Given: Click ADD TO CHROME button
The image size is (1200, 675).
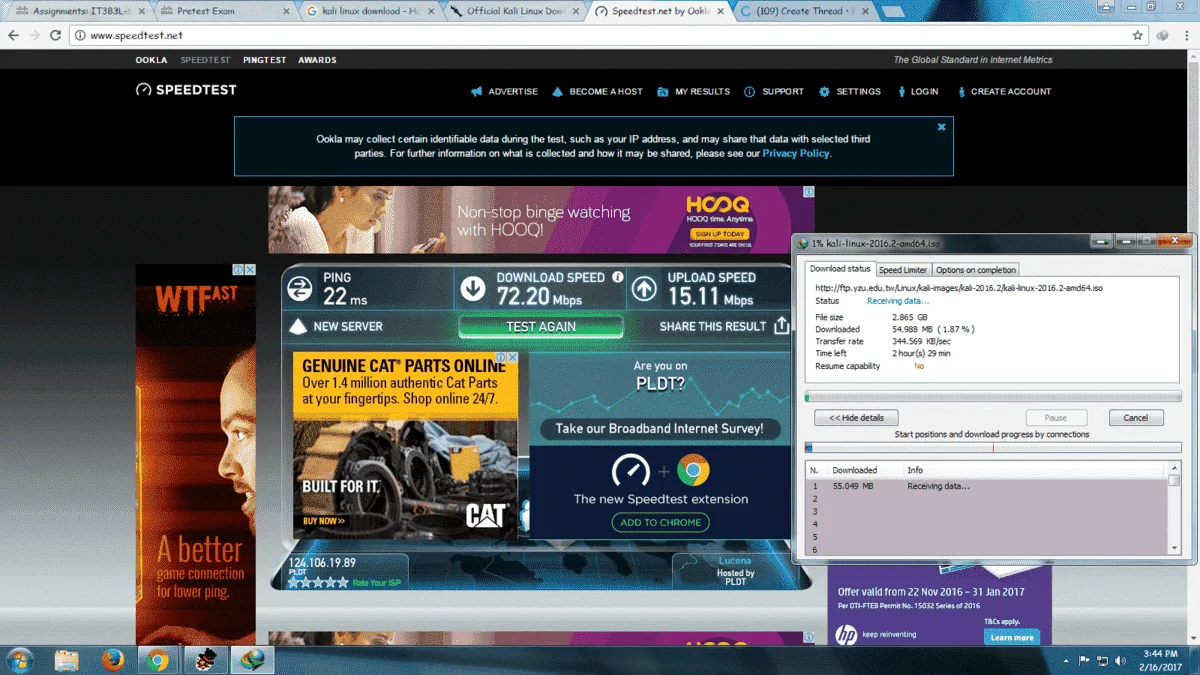Looking at the screenshot, I should pyautogui.click(x=661, y=522).
